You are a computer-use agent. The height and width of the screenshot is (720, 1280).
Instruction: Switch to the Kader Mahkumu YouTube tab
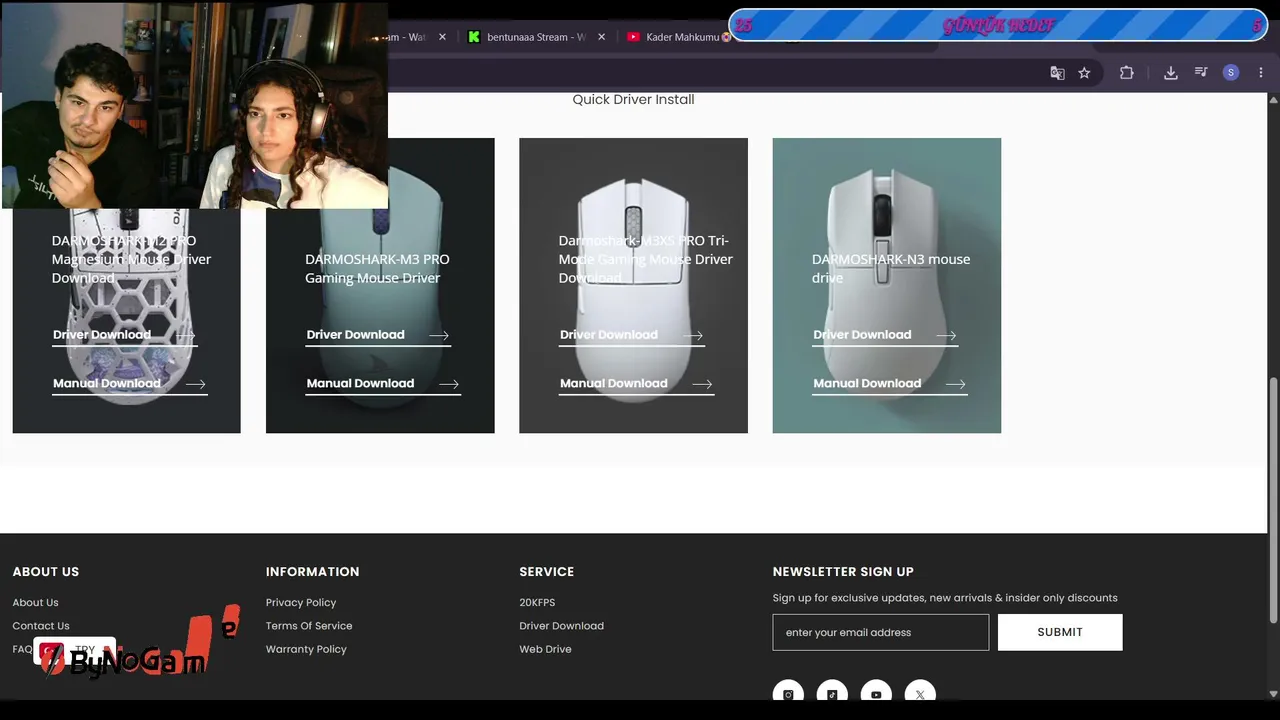[680, 37]
